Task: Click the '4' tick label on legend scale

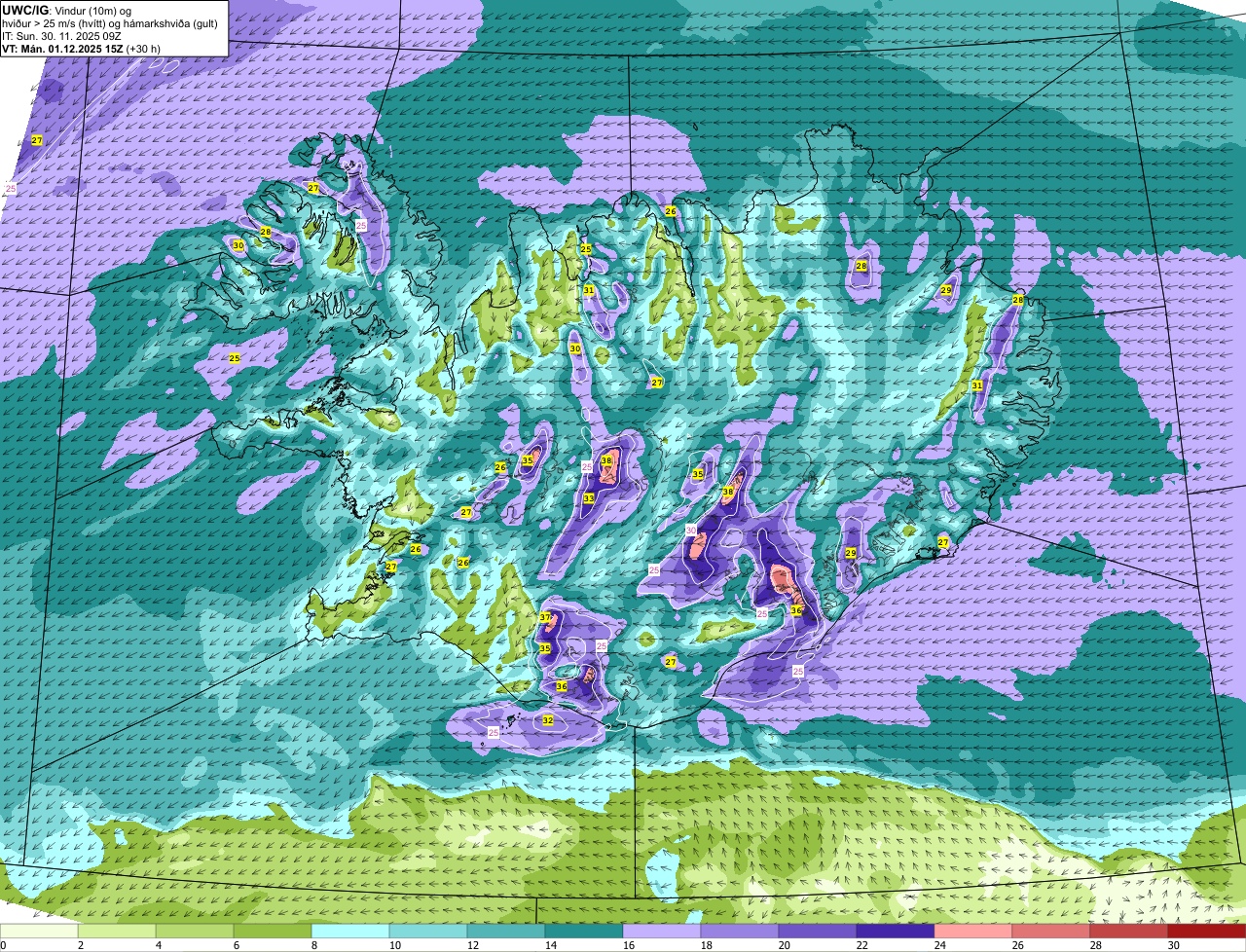Action: [x=158, y=945]
